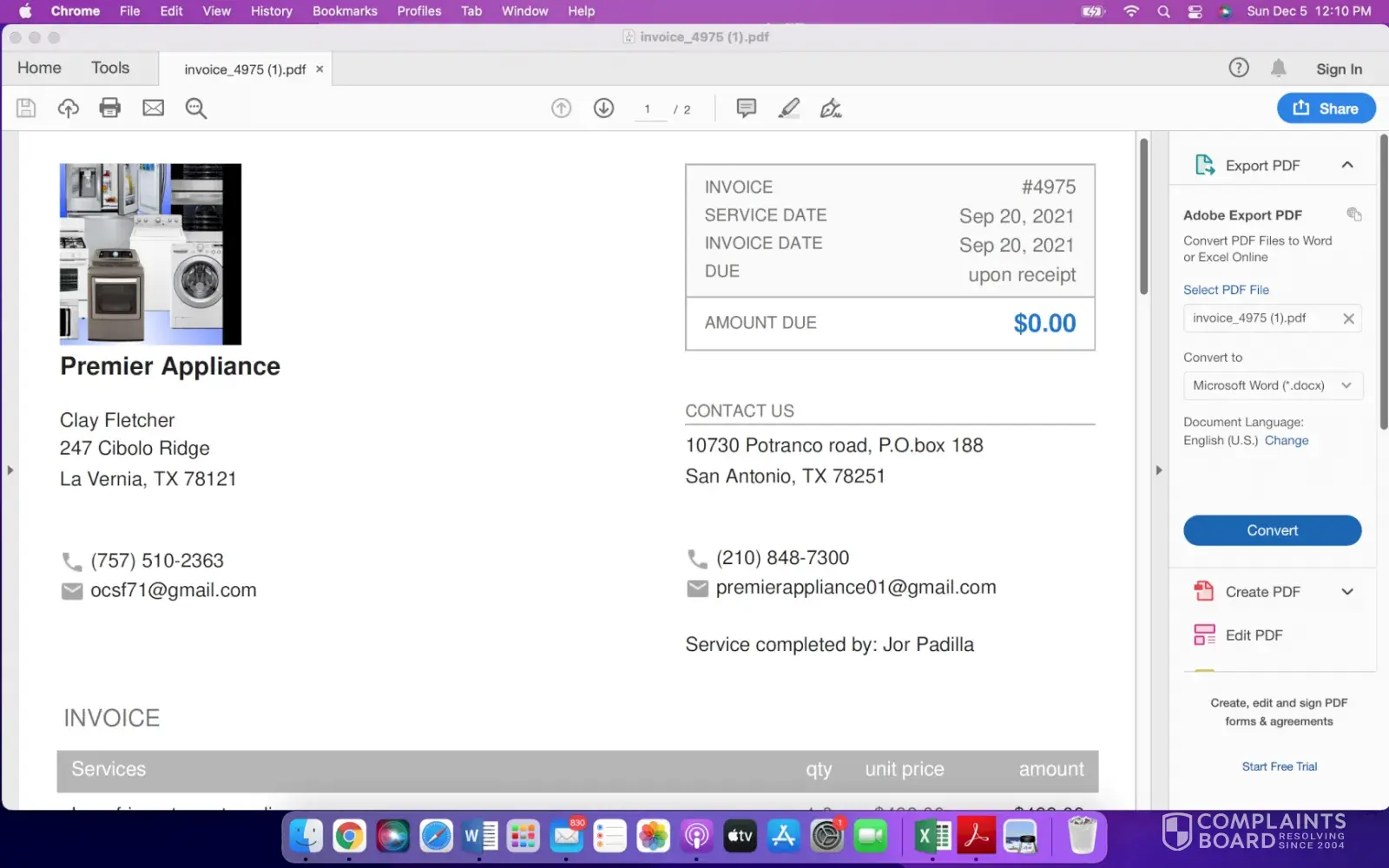
Task: Open the Help question mark icon
Action: coord(1239,68)
